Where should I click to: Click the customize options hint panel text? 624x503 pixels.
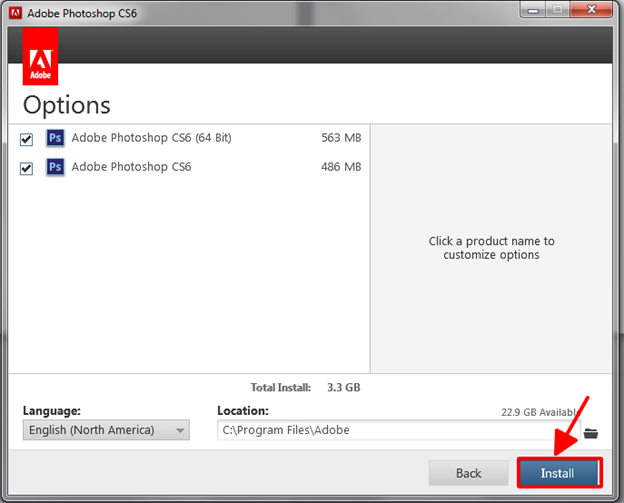tap(491, 248)
